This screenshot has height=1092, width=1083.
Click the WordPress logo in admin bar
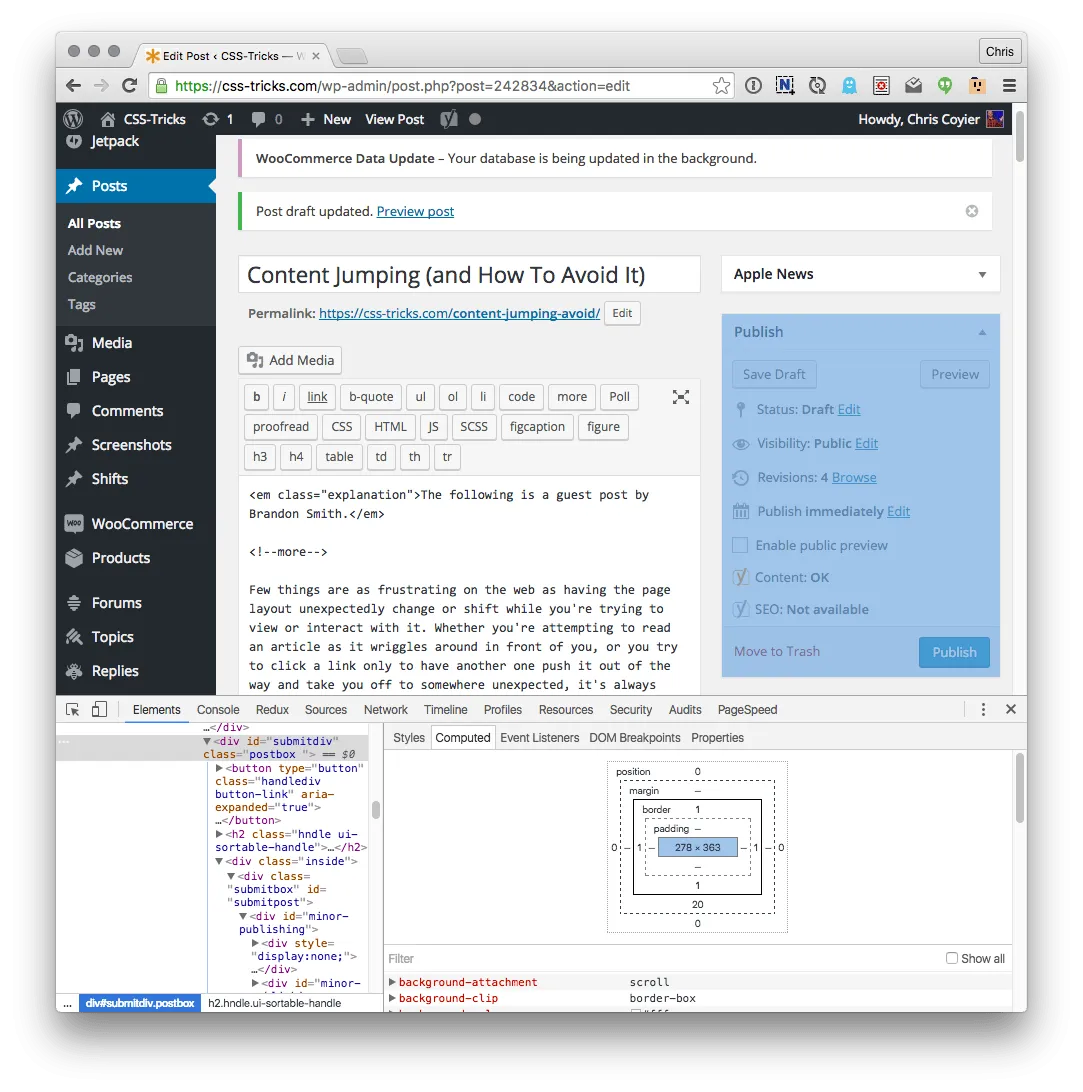click(x=73, y=119)
